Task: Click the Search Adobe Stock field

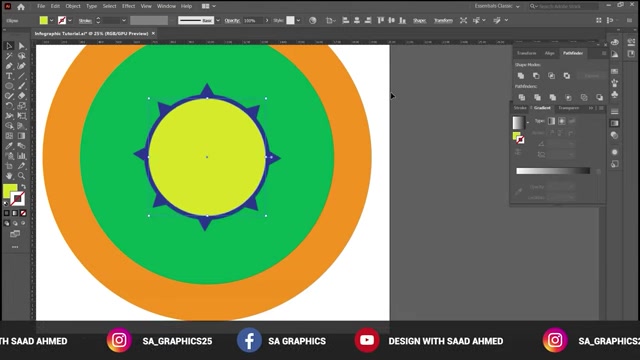Action: [x=564, y=6]
